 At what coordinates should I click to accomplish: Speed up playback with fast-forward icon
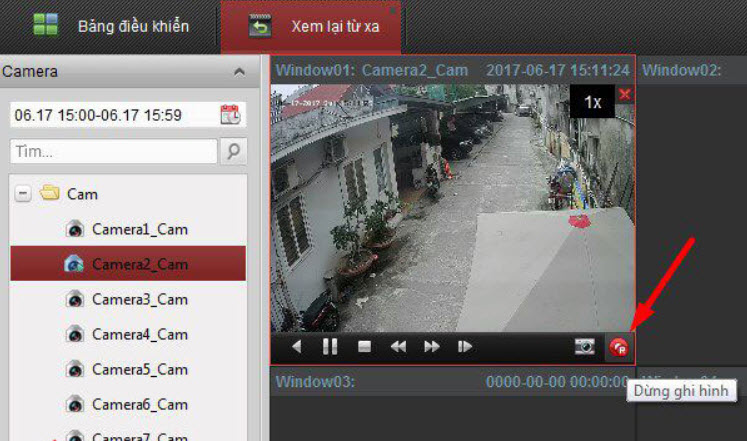click(x=432, y=347)
